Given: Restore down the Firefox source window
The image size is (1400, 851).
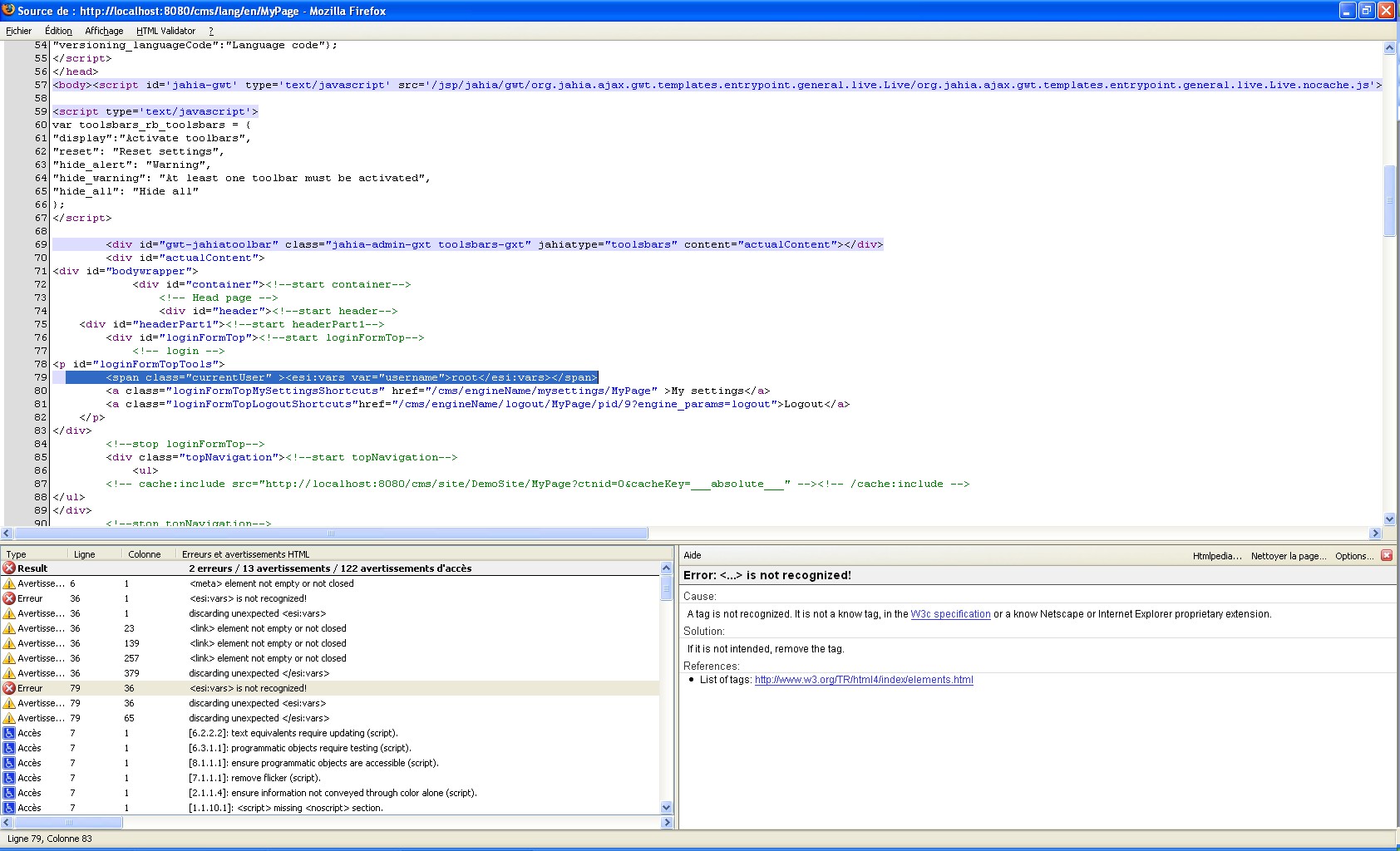Looking at the screenshot, I should click(x=1367, y=10).
